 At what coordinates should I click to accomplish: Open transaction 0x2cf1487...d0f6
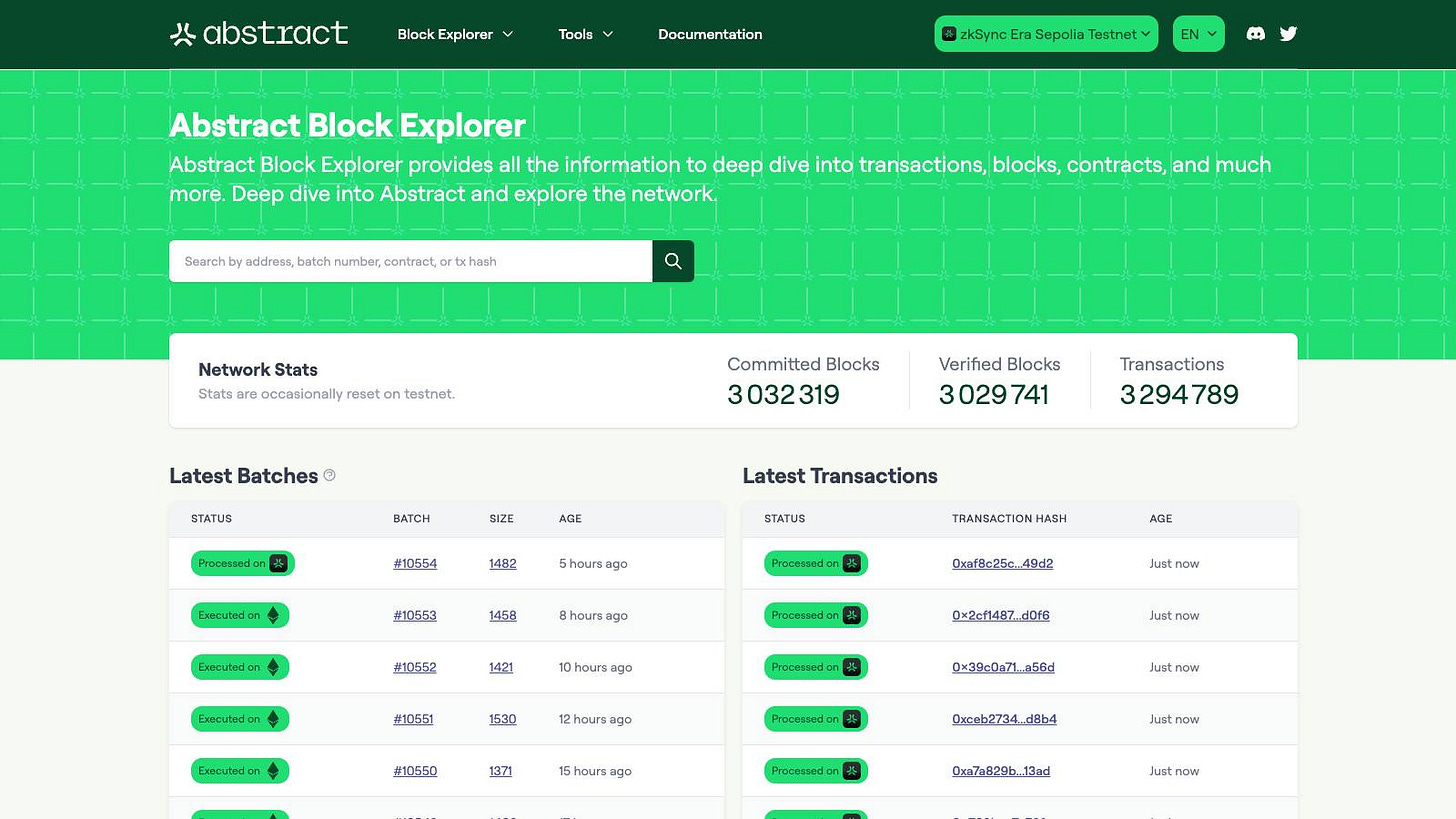[x=1001, y=615]
